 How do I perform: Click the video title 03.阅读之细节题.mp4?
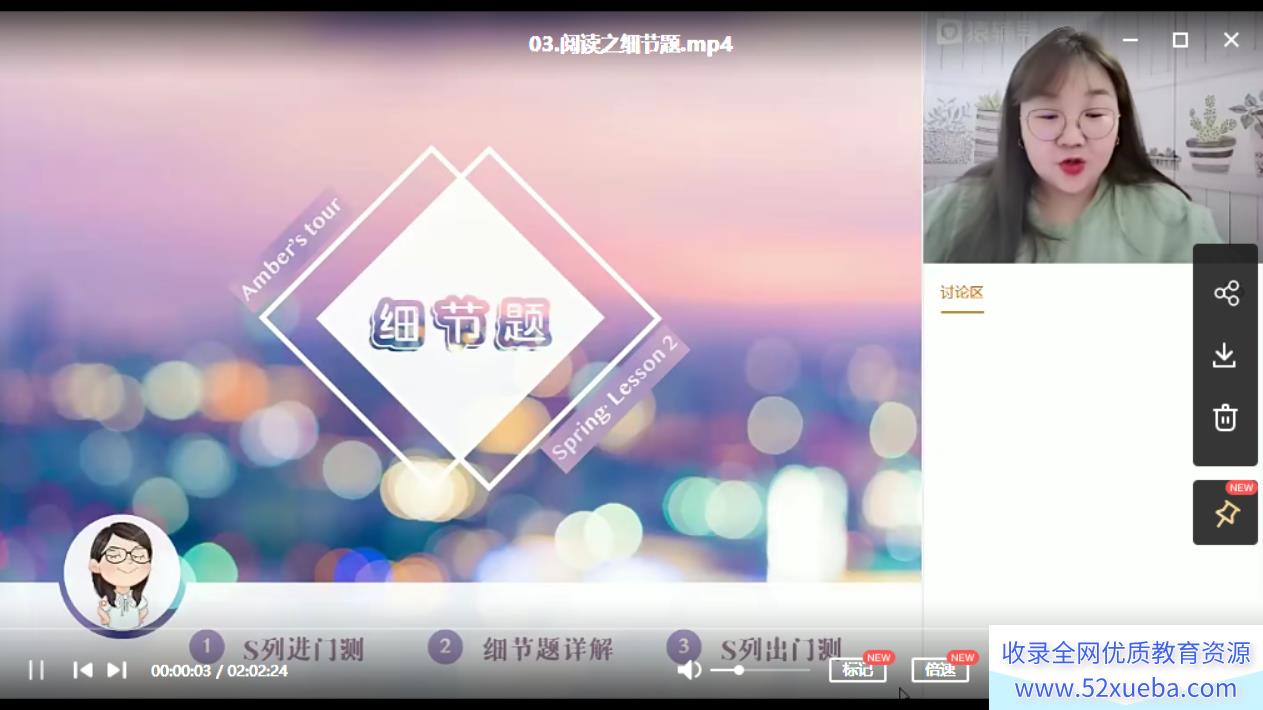tap(631, 44)
